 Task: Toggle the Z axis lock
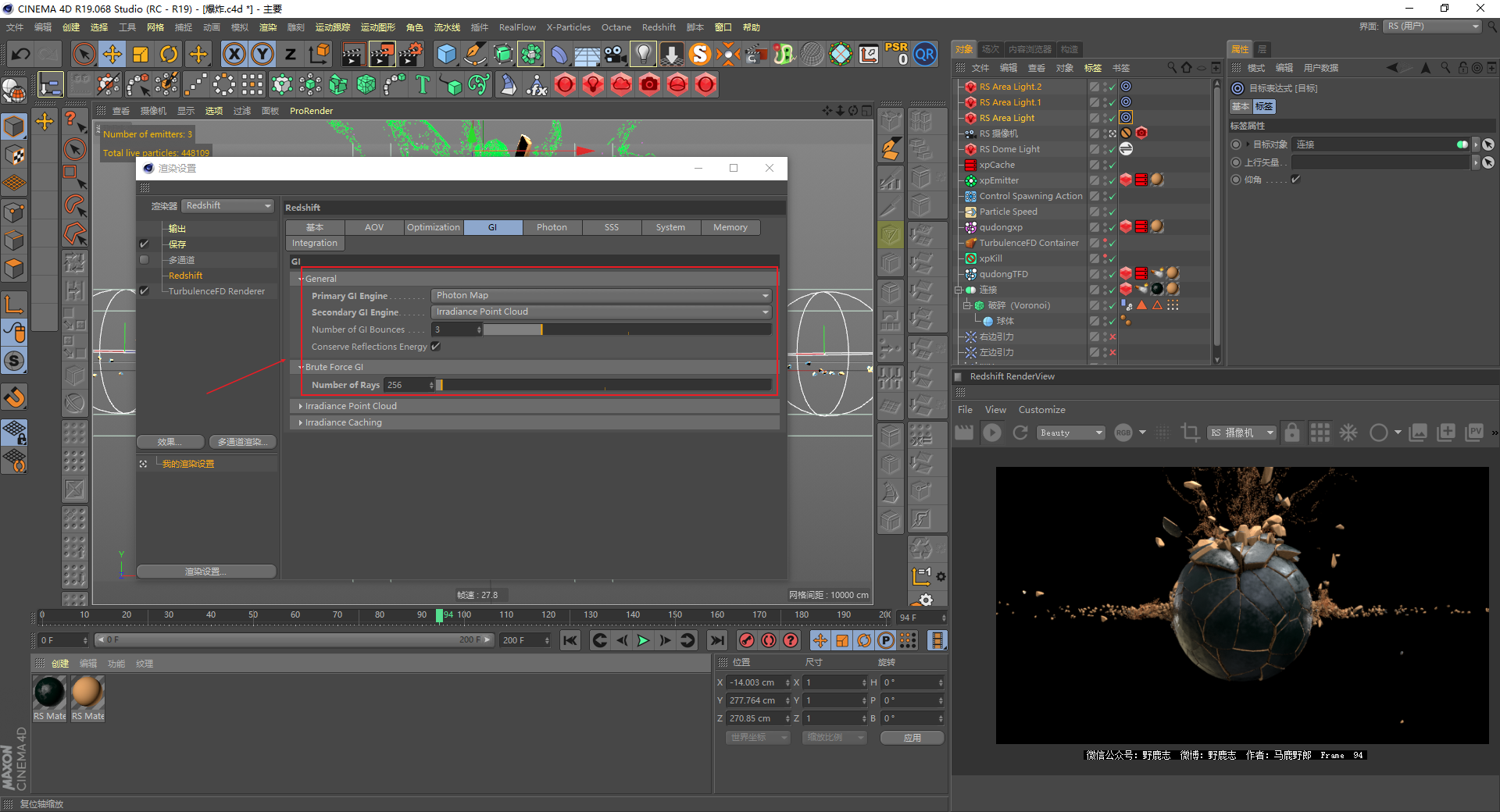point(290,54)
